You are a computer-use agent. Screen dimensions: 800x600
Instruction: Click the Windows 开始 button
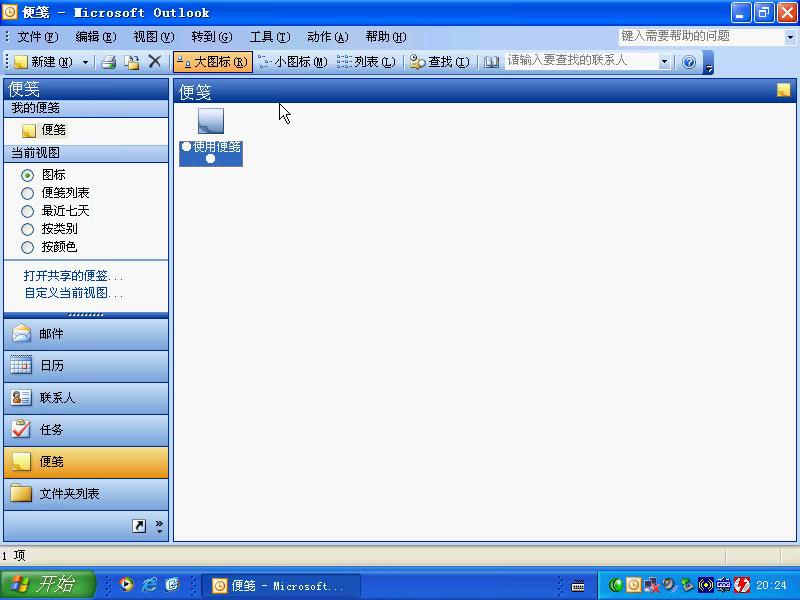(47, 585)
